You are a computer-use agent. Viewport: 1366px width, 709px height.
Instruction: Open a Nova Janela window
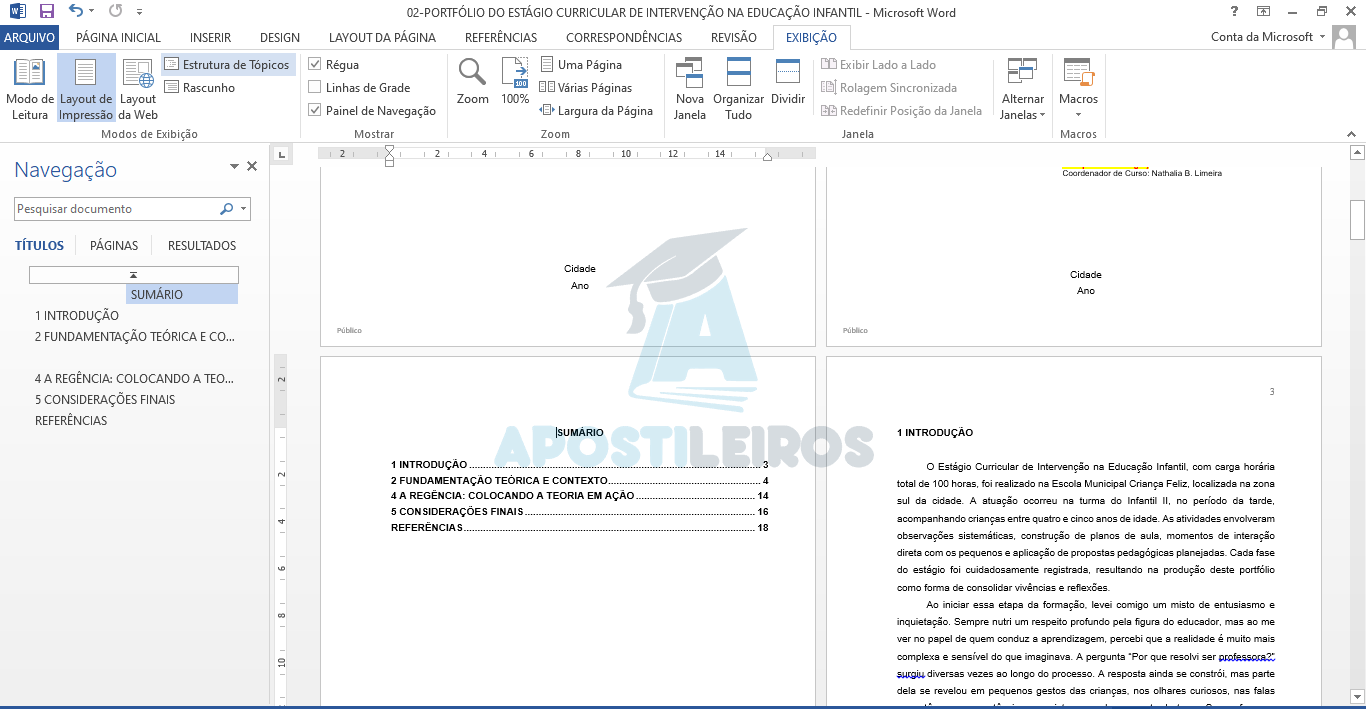(689, 88)
